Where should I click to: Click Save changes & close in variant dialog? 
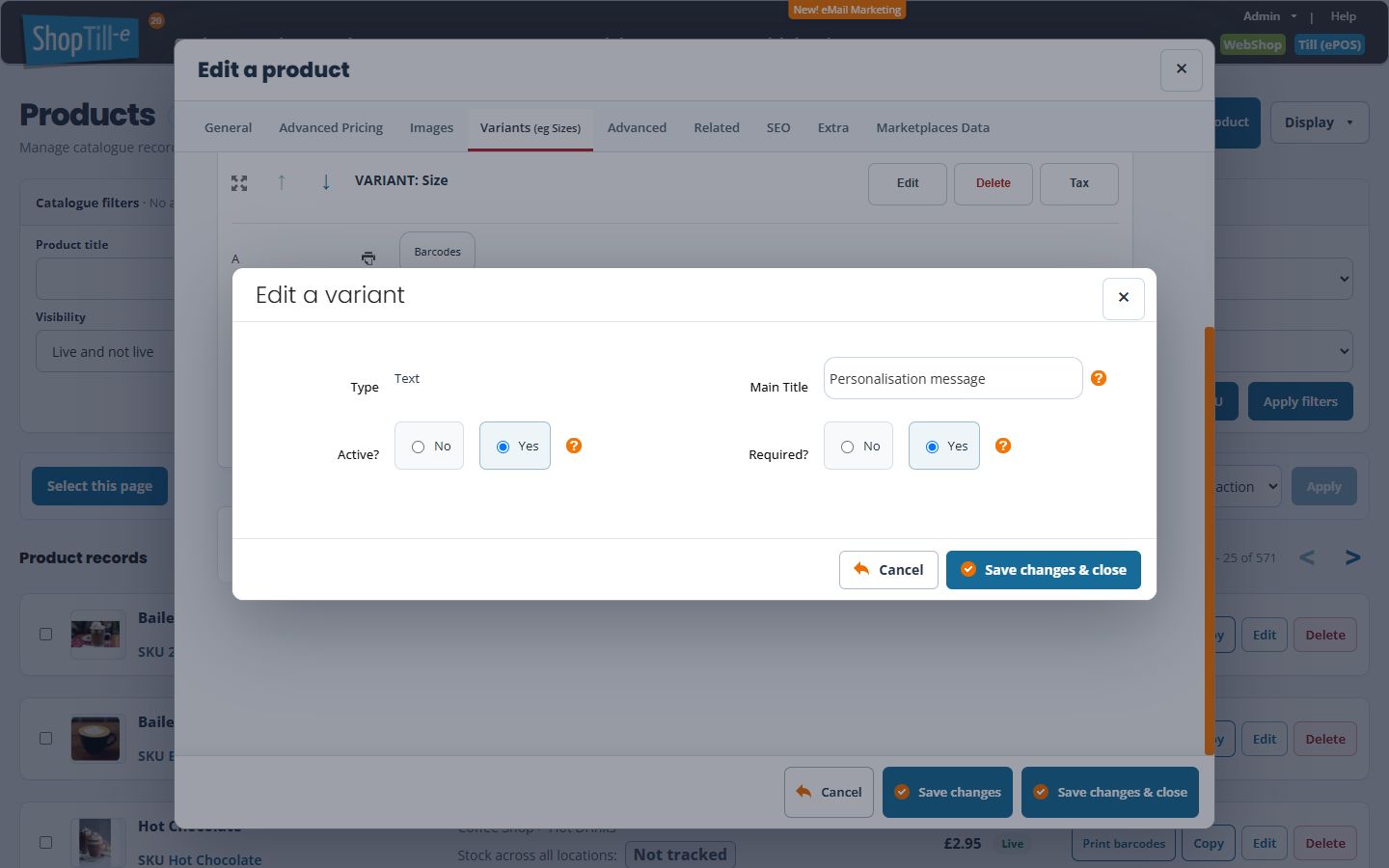pyautogui.click(x=1044, y=570)
